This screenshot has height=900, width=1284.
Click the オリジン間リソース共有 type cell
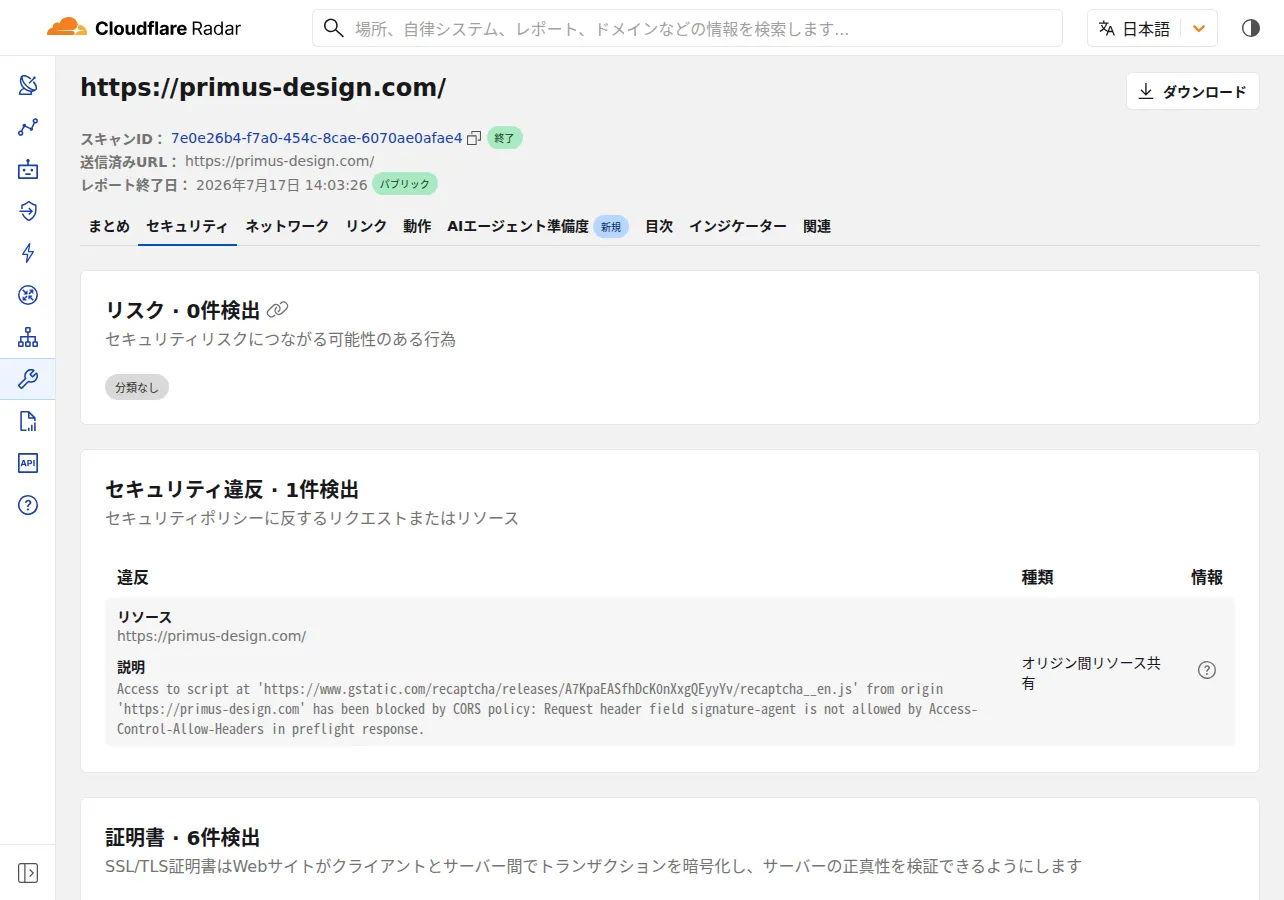click(1091, 673)
